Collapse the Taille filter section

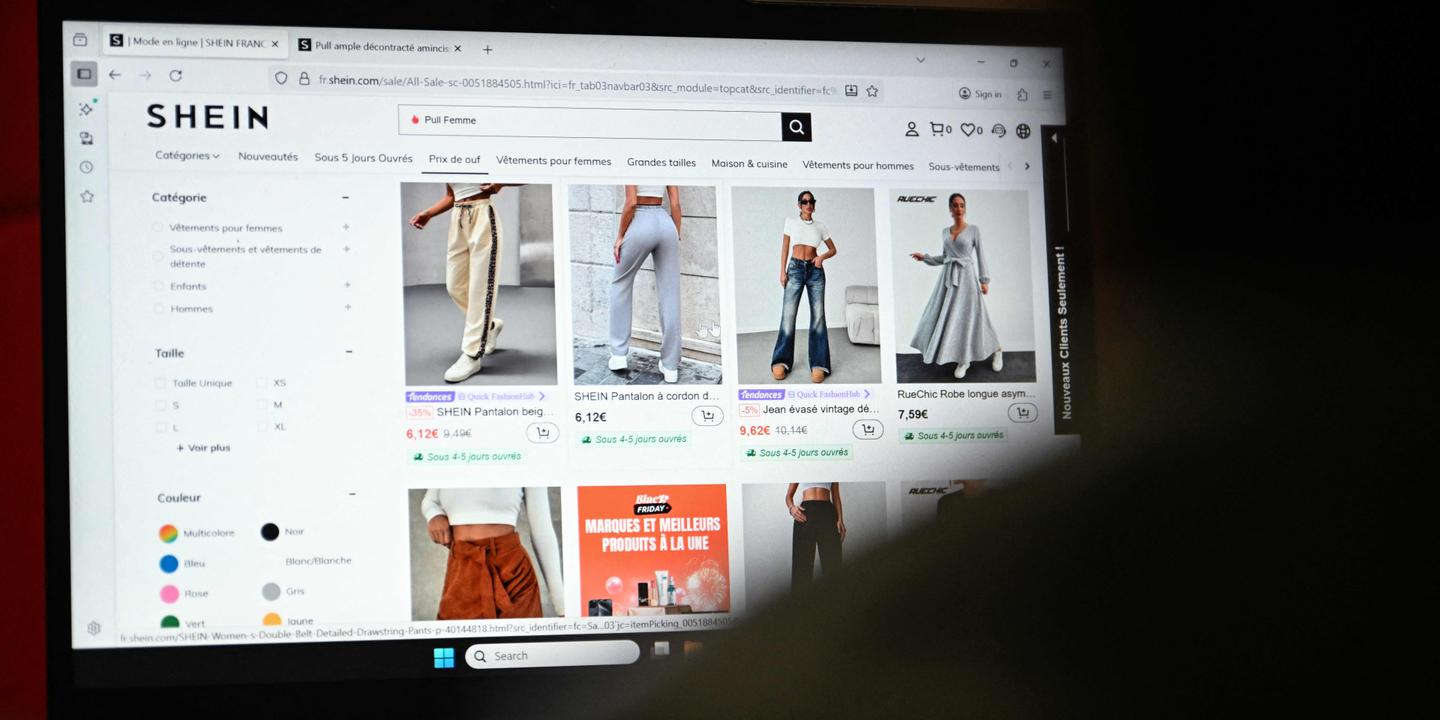(x=349, y=352)
